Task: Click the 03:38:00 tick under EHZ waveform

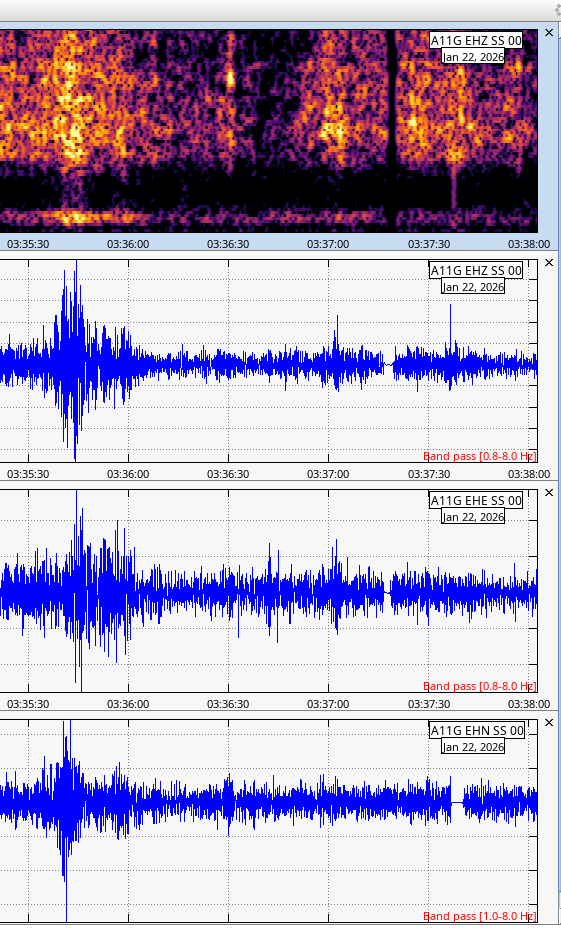Action: [529, 474]
